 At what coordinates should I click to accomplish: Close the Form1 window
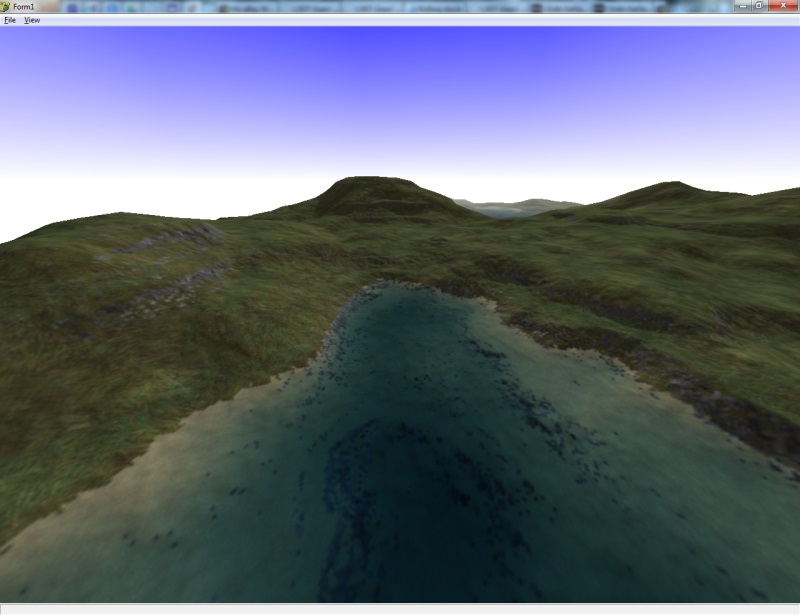(x=784, y=6)
